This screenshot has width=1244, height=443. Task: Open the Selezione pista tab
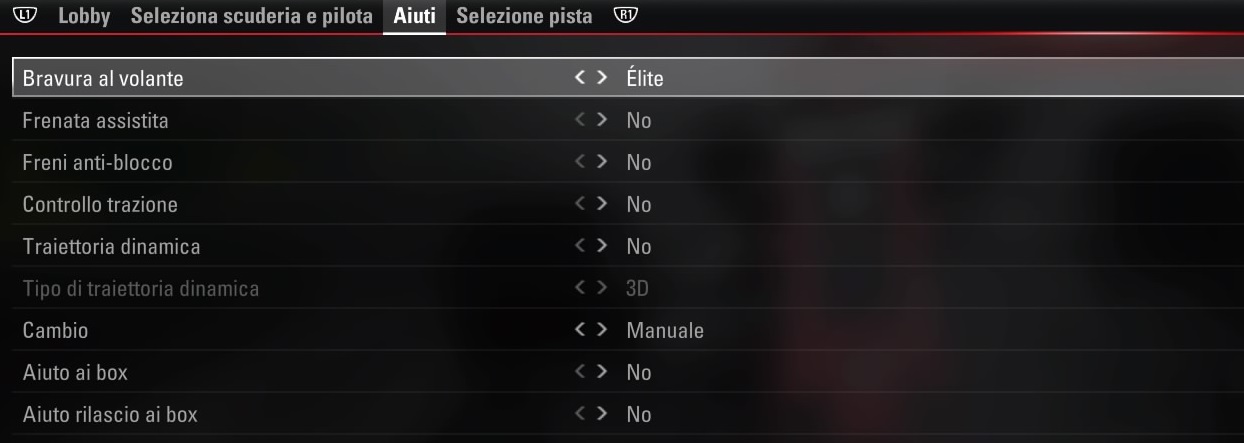(x=524, y=16)
